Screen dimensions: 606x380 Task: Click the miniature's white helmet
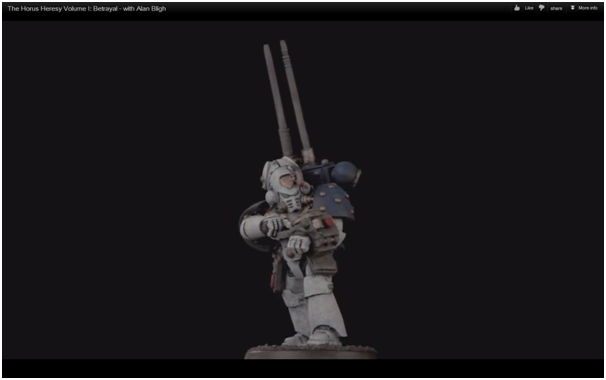point(281,178)
